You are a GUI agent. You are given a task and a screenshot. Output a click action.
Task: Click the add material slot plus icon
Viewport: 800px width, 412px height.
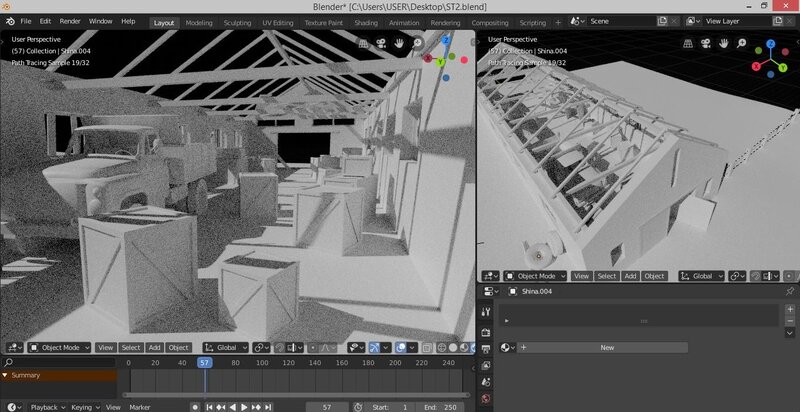(789, 310)
